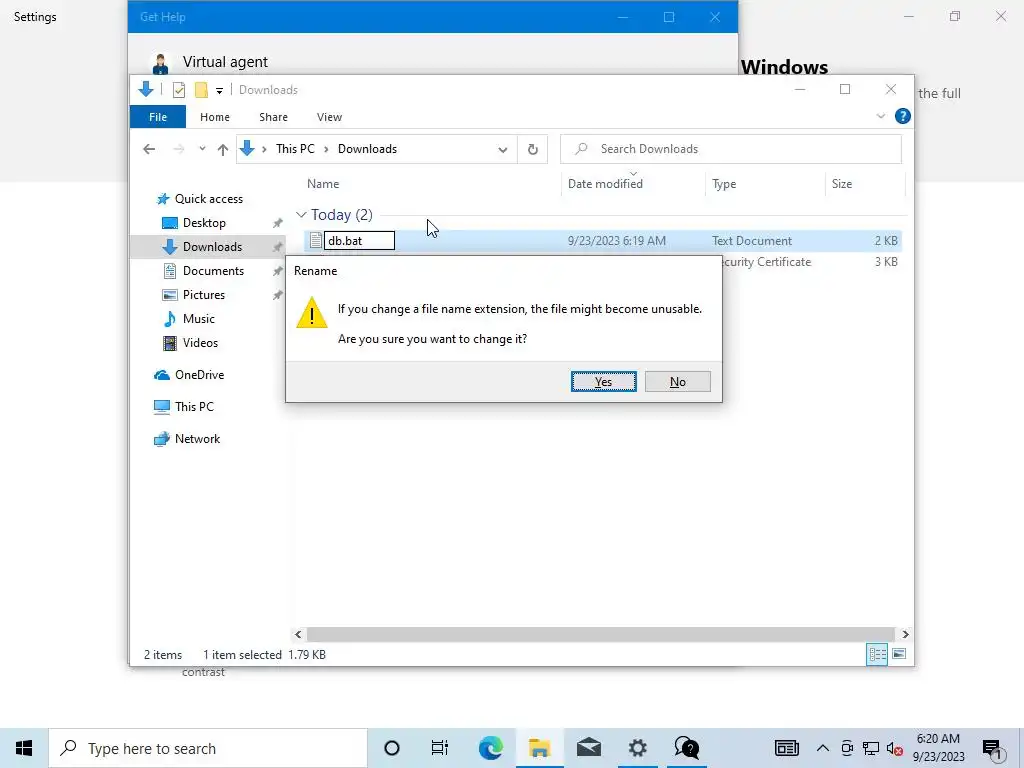The height and width of the screenshot is (768, 1024).
Task: Open Documents in navigation pane
Action: pos(213,270)
